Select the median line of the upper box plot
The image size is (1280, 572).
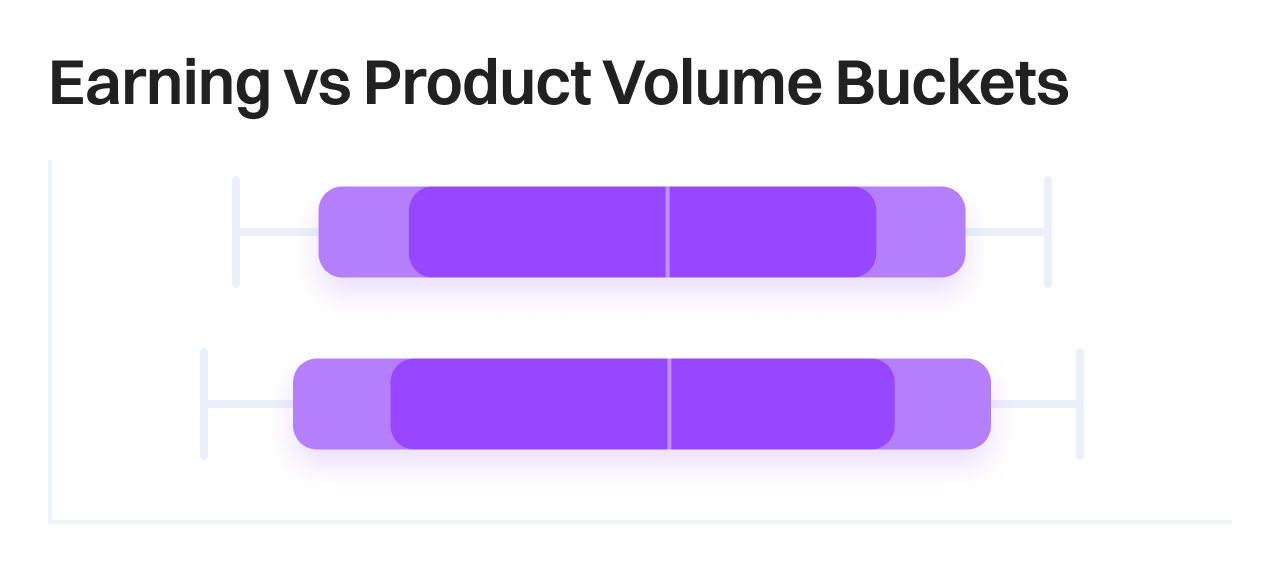point(668,232)
